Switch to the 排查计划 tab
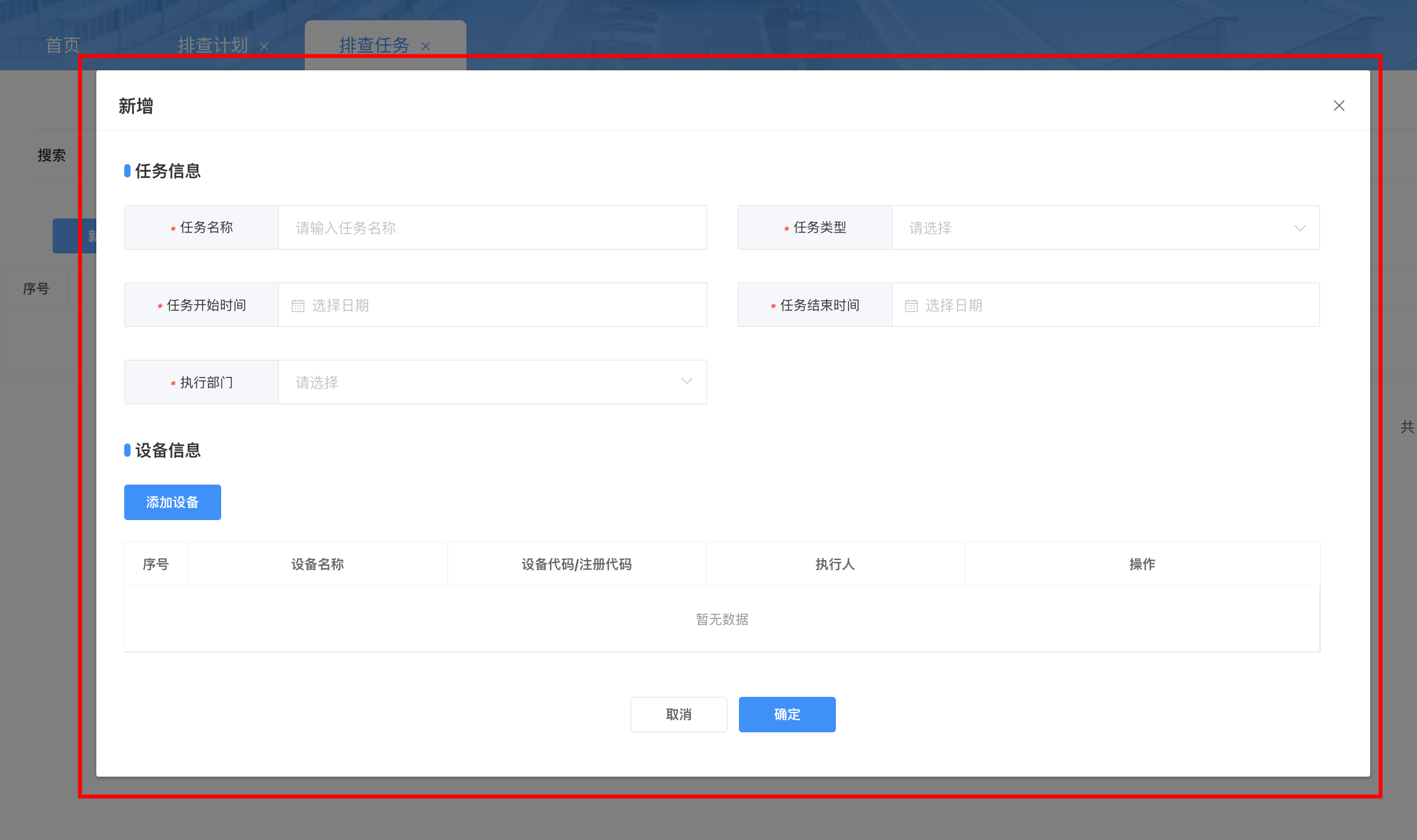1417x840 pixels. (213, 46)
